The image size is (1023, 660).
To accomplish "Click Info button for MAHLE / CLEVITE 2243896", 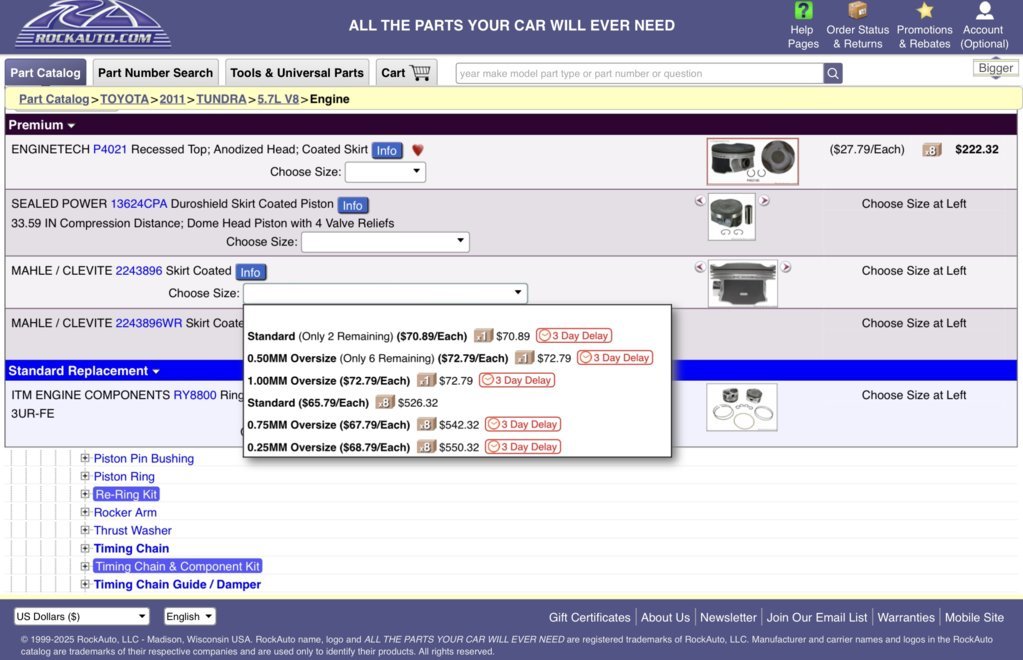I will pyautogui.click(x=251, y=272).
